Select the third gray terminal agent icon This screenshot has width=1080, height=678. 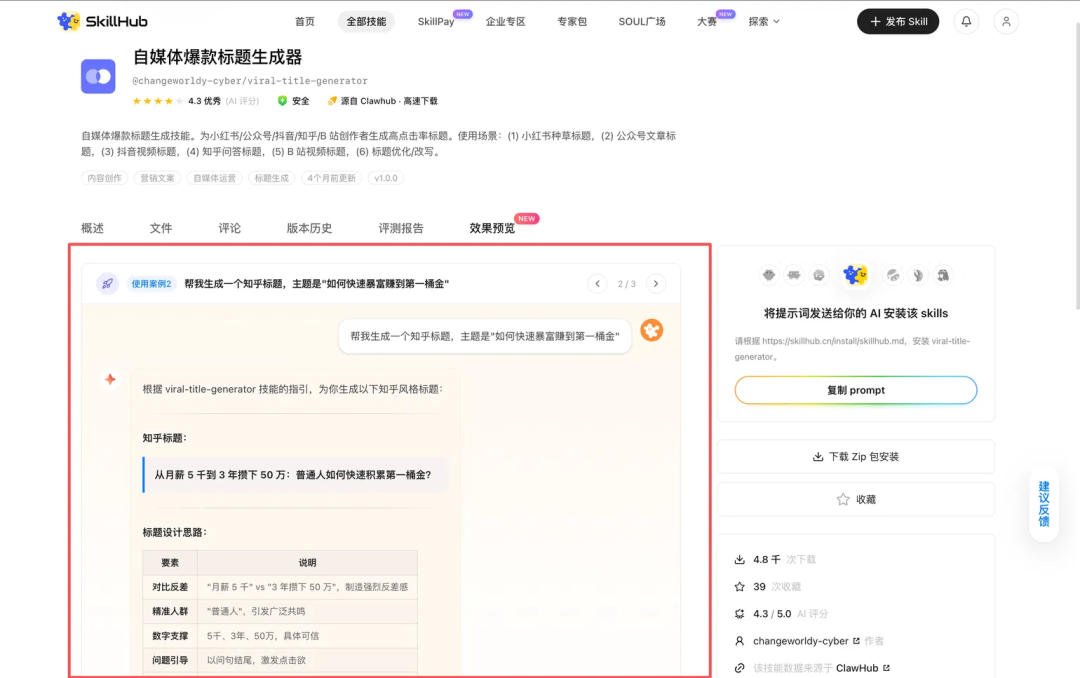(818, 275)
